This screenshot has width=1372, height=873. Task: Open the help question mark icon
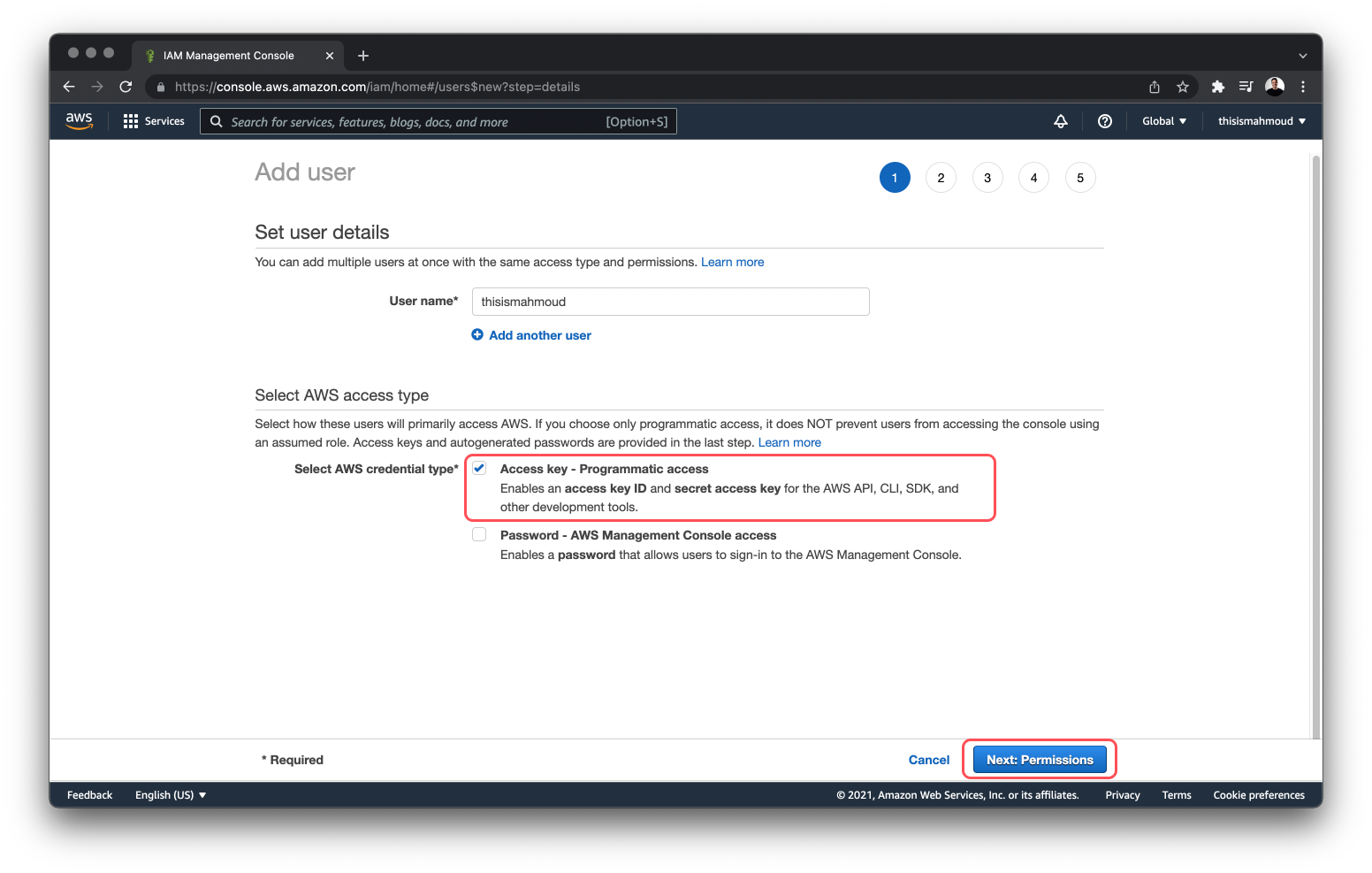click(1104, 121)
